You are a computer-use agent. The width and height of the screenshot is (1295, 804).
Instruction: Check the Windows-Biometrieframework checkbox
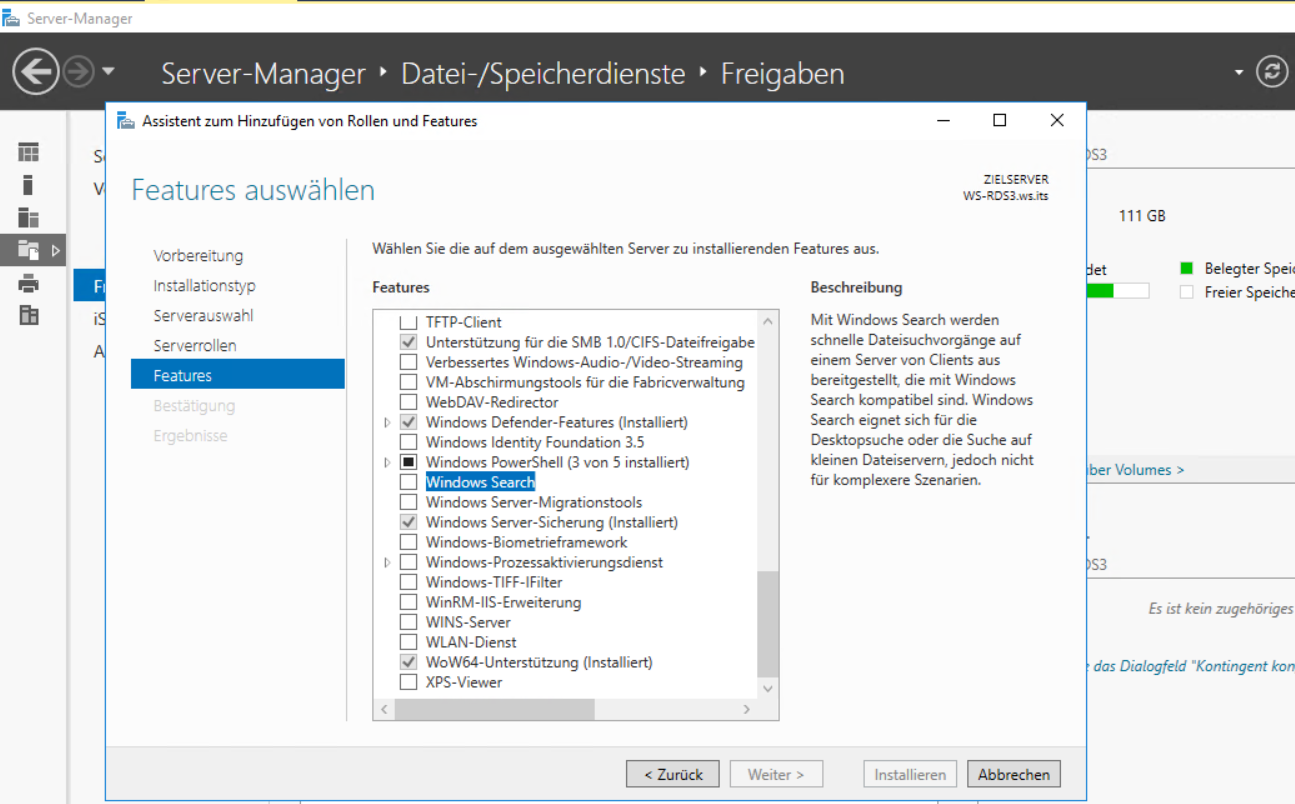click(x=408, y=542)
